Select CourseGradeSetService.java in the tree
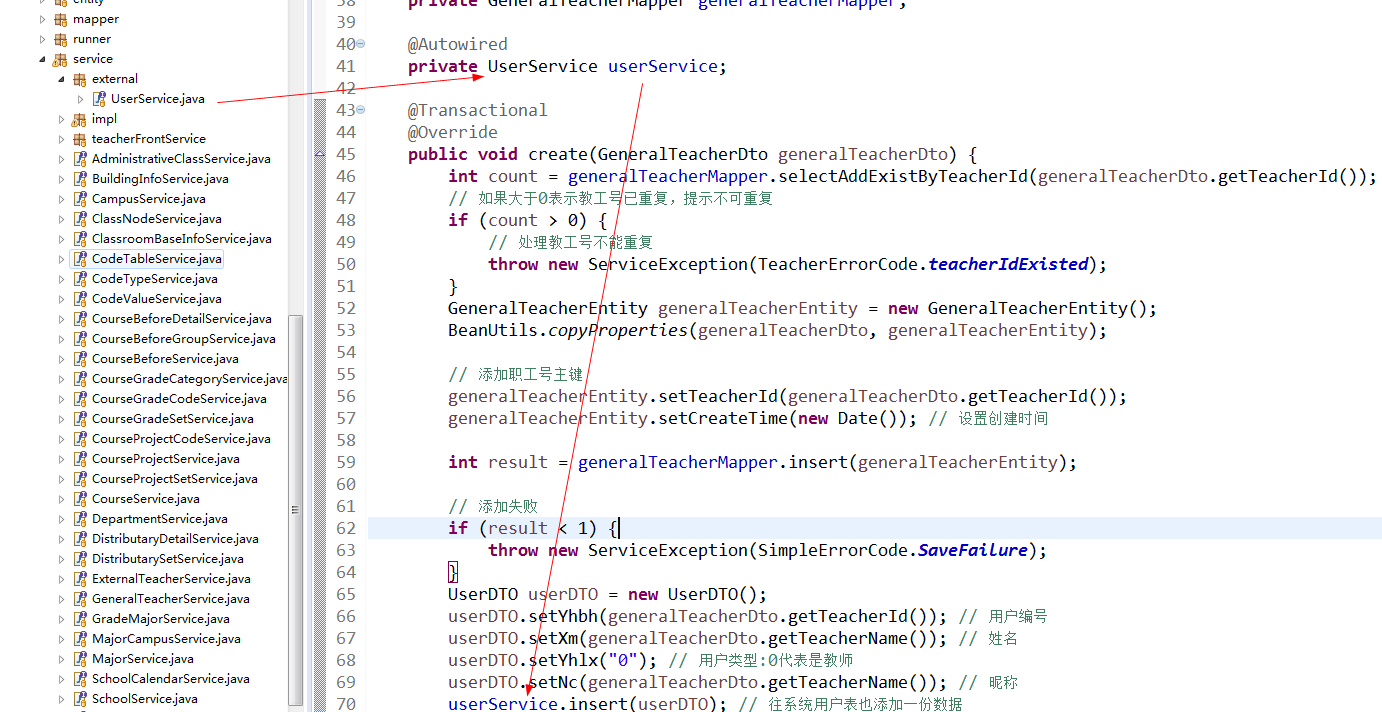 pyautogui.click(x=172, y=419)
